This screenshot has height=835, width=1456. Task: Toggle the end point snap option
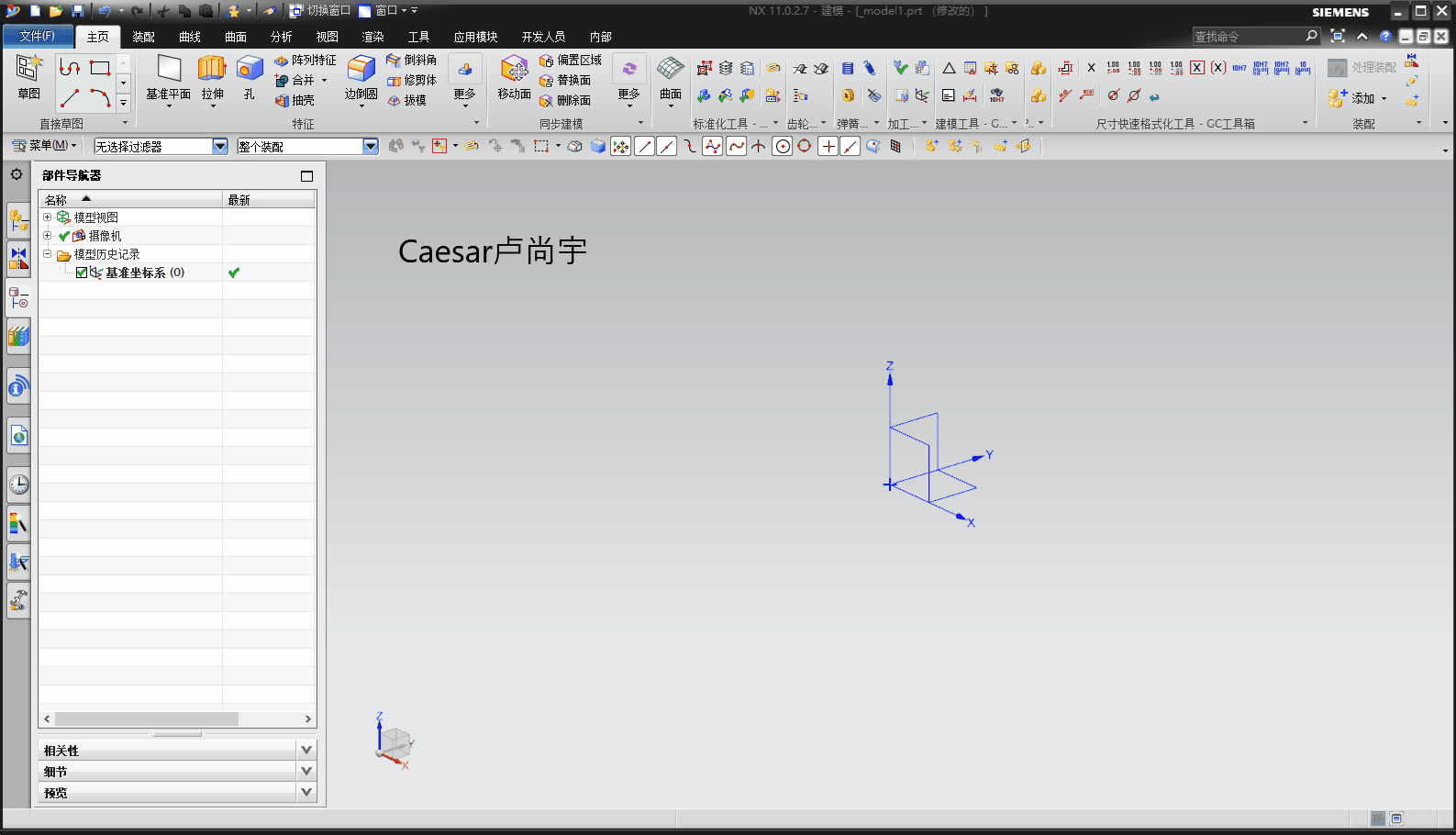(645, 147)
